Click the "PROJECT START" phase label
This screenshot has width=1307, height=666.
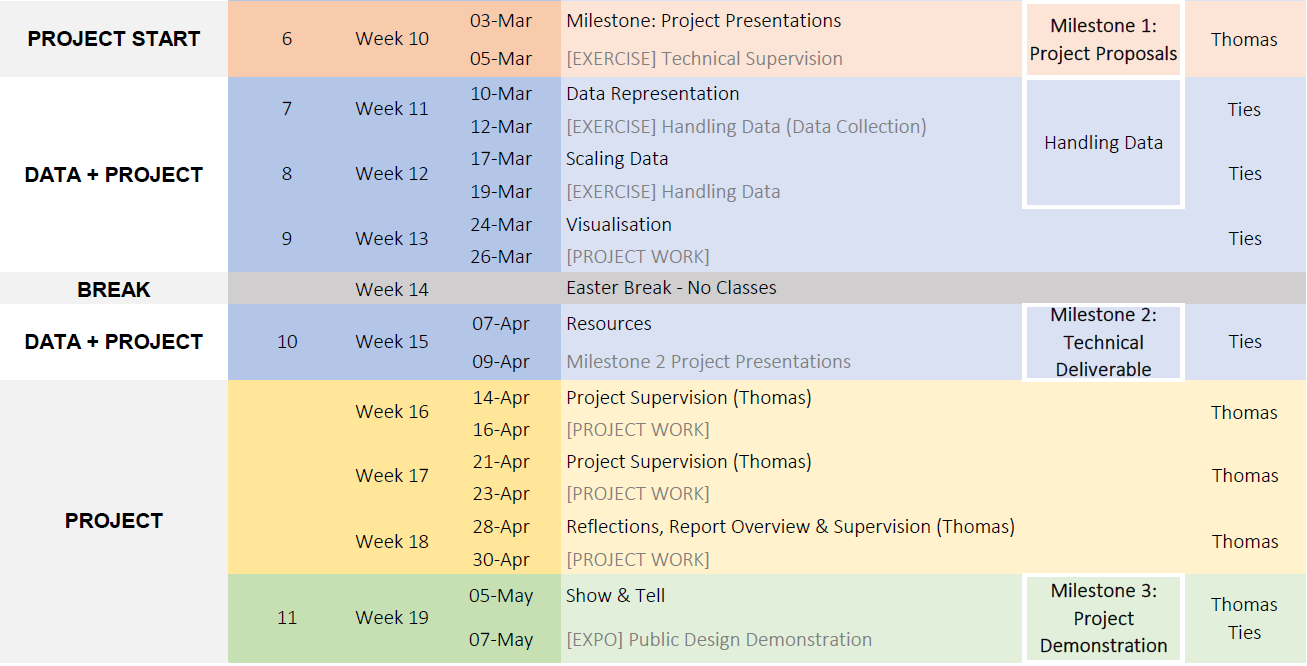(114, 39)
